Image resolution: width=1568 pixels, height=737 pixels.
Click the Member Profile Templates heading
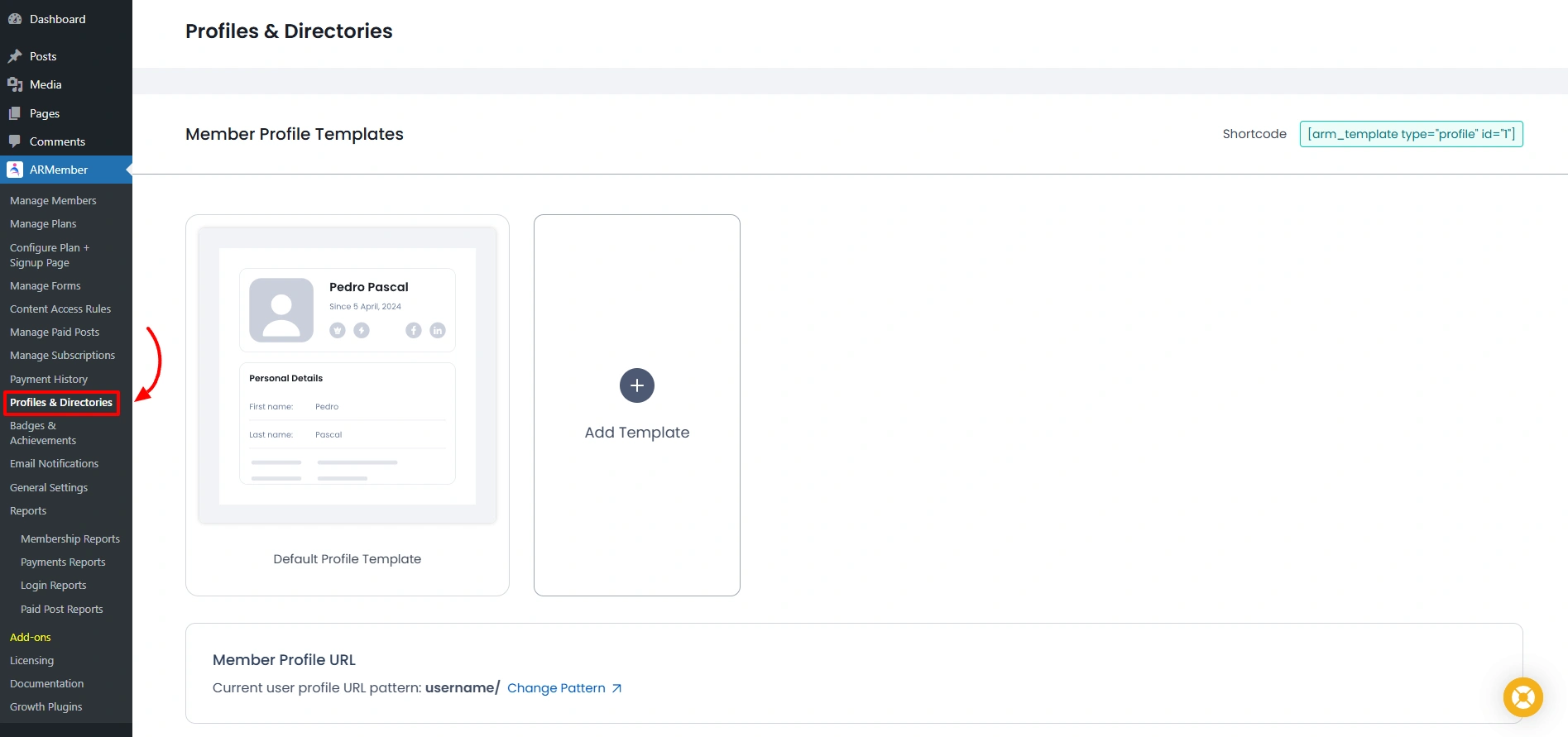coord(295,134)
